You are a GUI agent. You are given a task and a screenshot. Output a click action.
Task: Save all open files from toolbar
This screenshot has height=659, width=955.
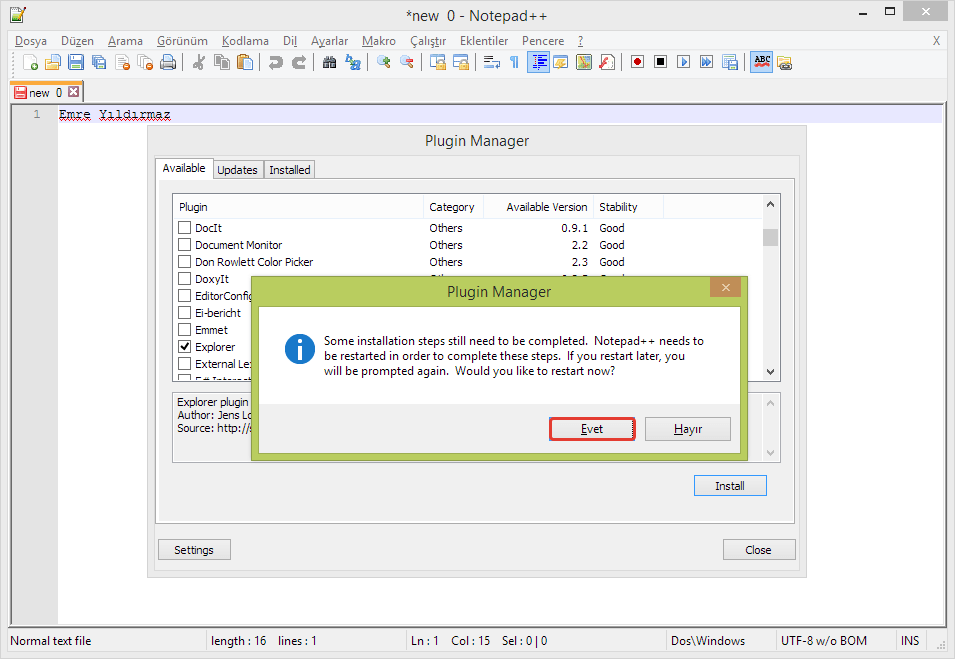coord(99,62)
